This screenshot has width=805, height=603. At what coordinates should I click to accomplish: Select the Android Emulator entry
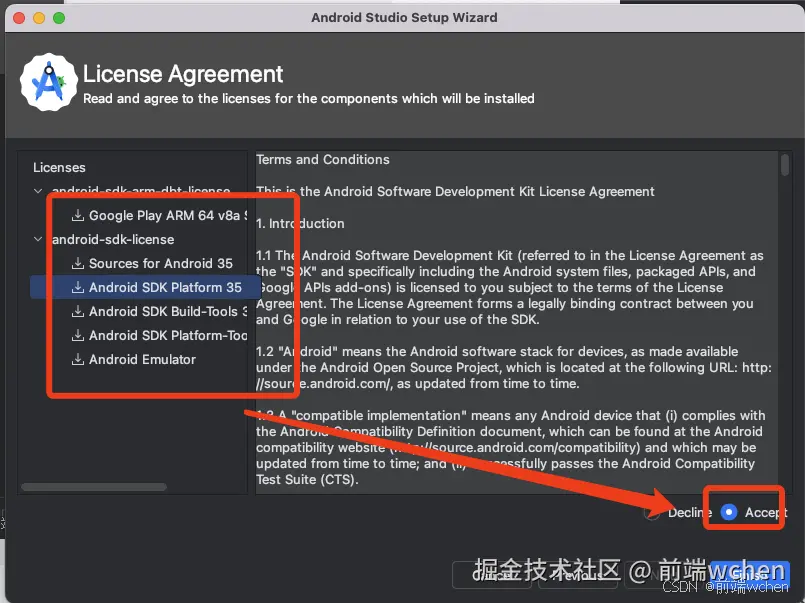(x=142, y=359)
